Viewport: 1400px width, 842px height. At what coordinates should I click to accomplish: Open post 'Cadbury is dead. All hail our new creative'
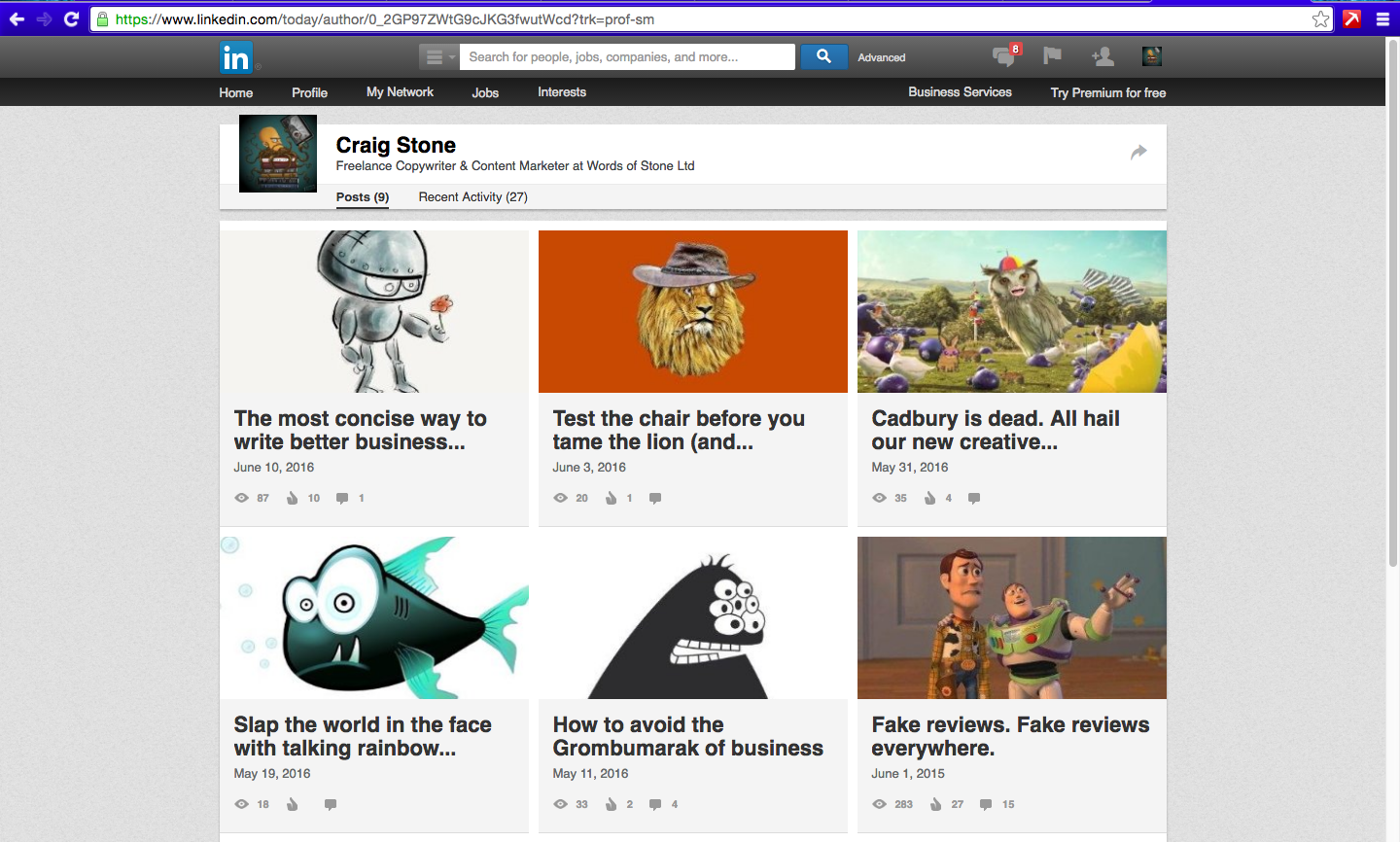[996, 430]
